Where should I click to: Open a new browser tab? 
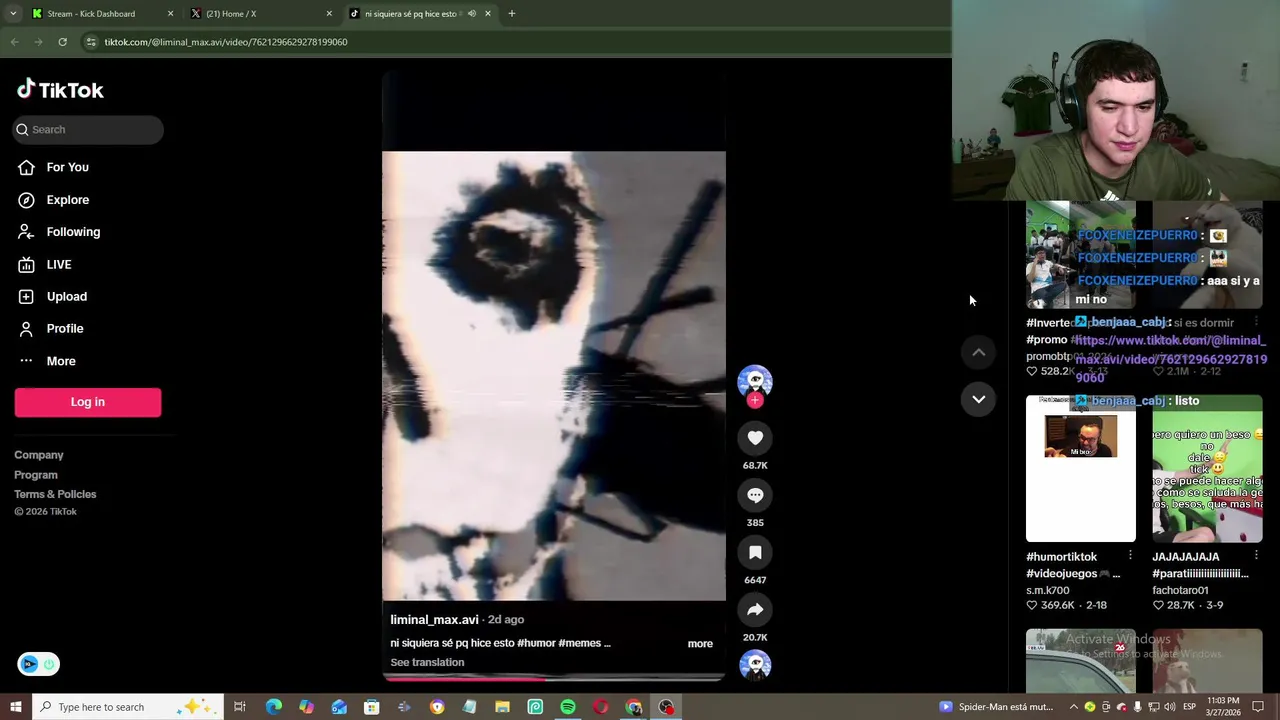click(511, 13)
